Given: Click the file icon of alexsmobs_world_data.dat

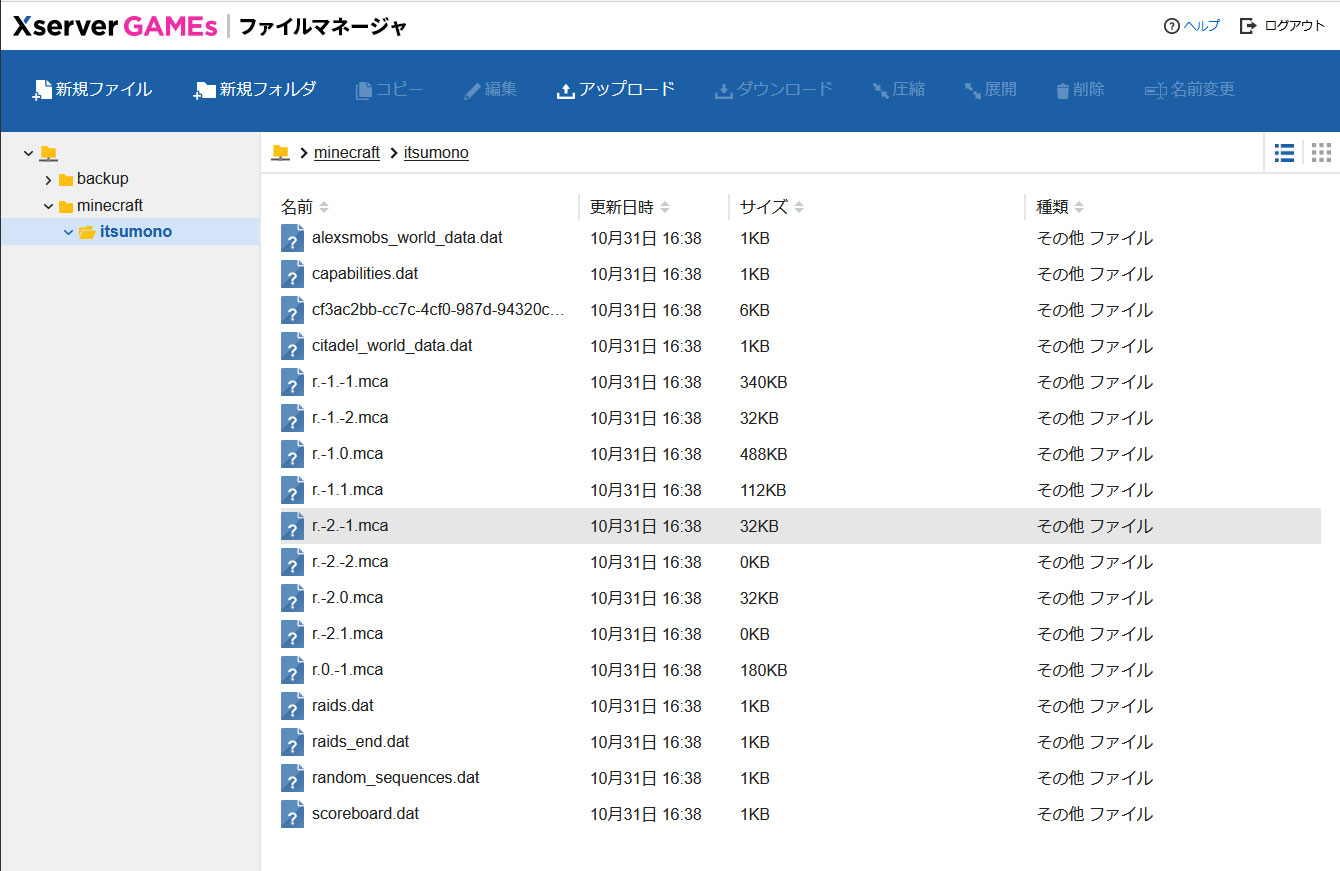Looking at the screenshot, I should tap(292, 238).
